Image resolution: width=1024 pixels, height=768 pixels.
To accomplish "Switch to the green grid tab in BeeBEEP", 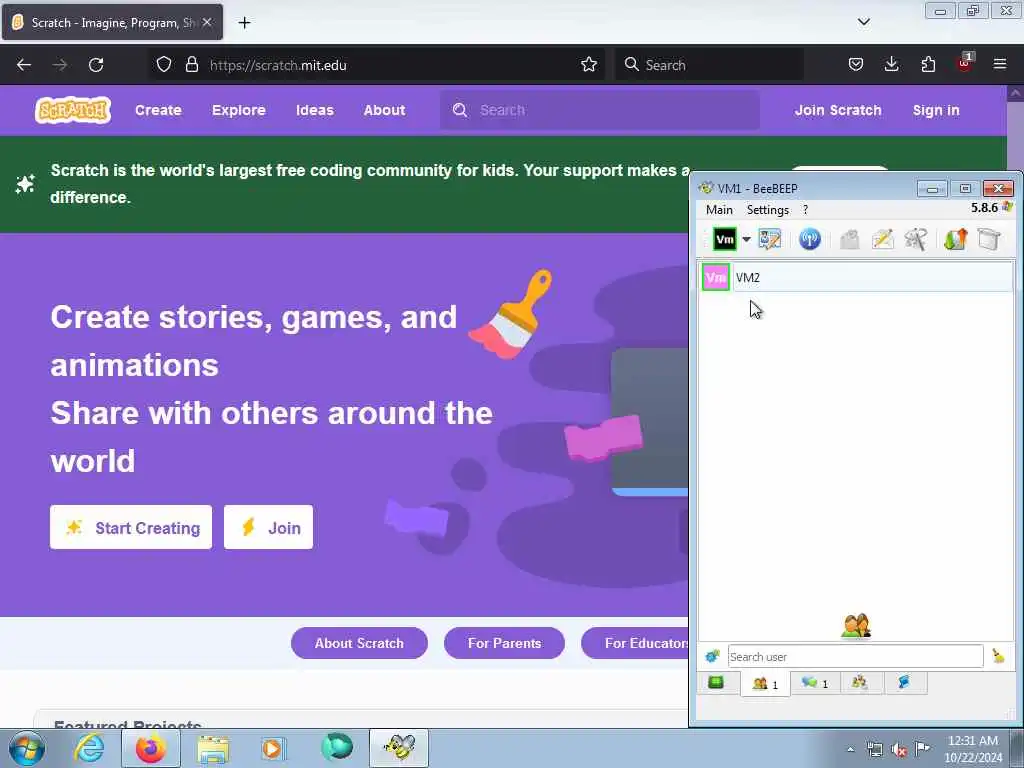I will [716, 683].
